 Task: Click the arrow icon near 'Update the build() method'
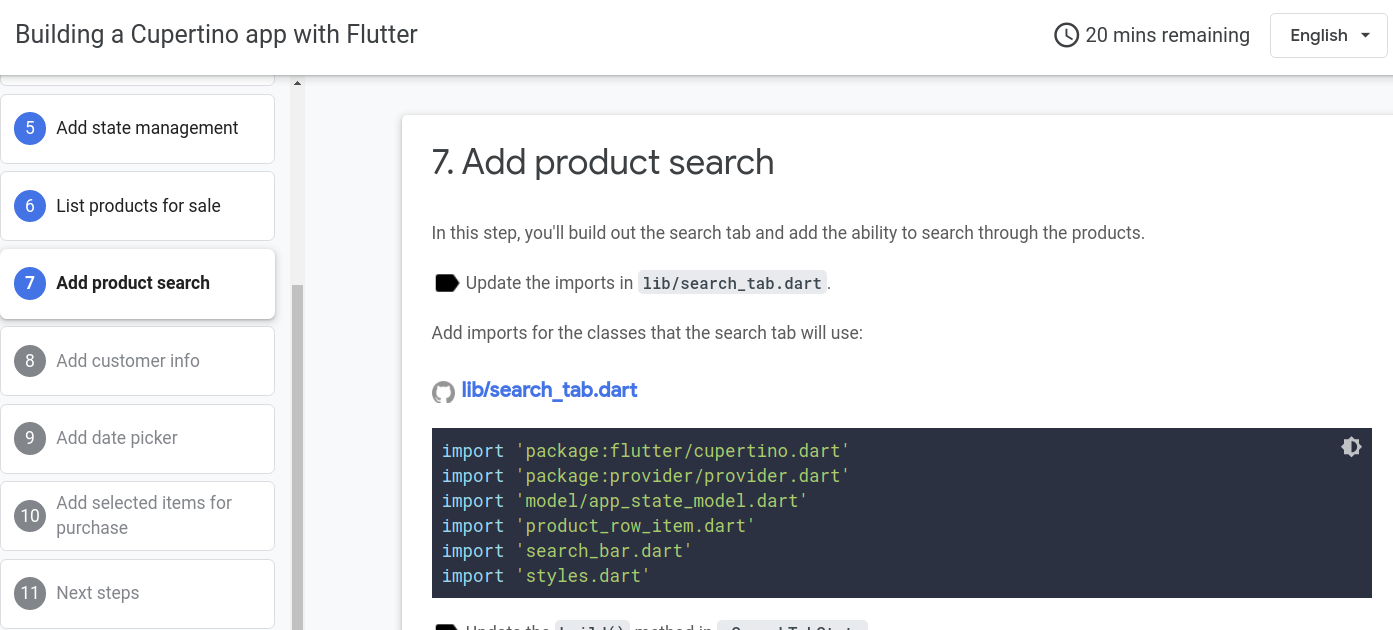pyautogui.click(x=445, y=628)
